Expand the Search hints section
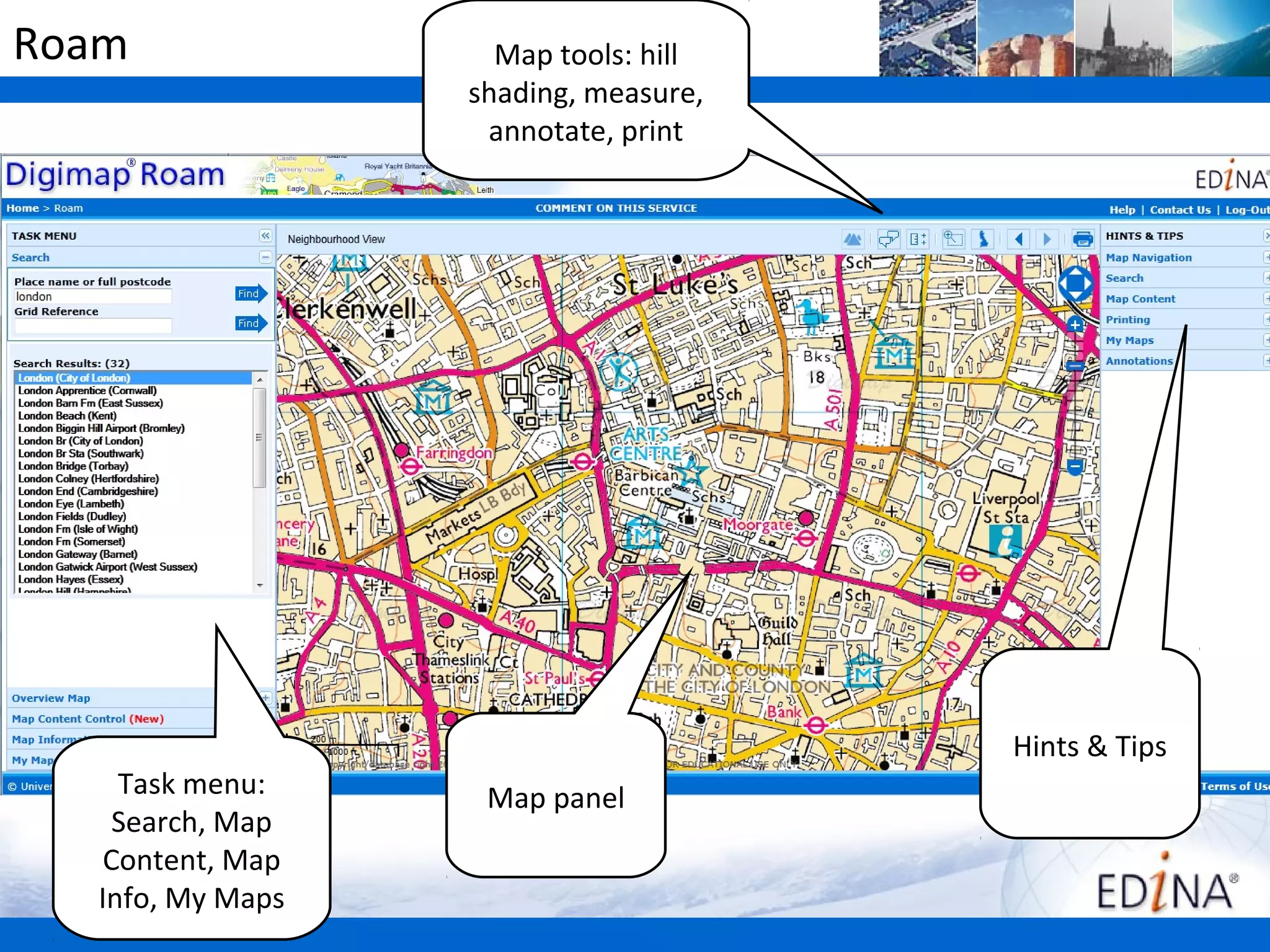This screenshot has width=1270, height=952. pos(1266,278)
